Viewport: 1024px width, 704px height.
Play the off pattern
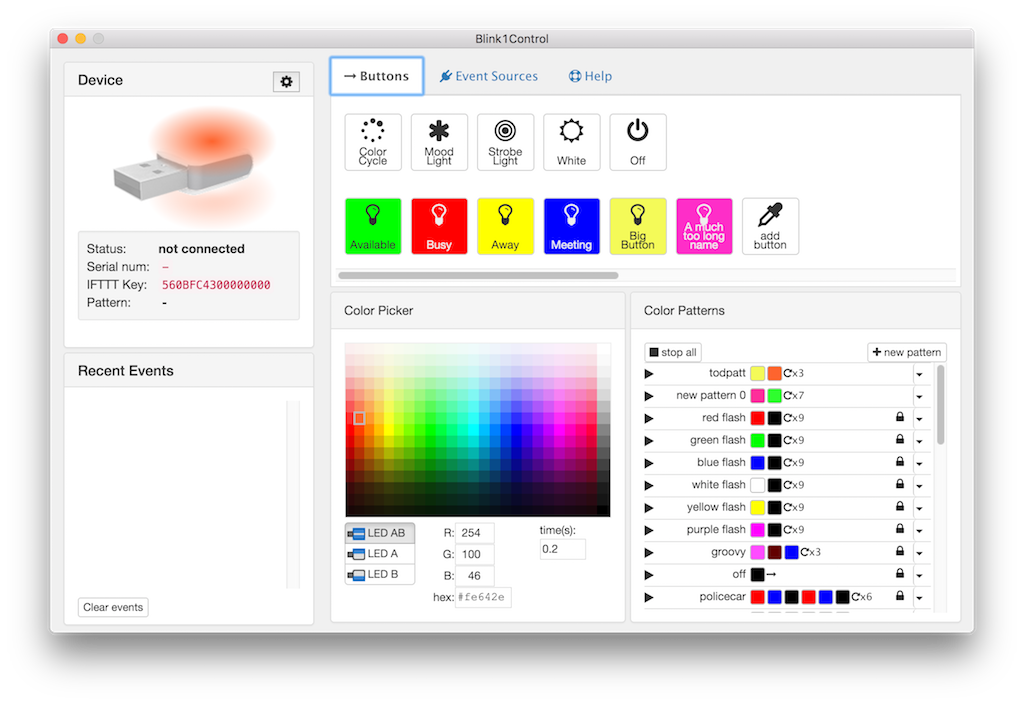[648, 575]
